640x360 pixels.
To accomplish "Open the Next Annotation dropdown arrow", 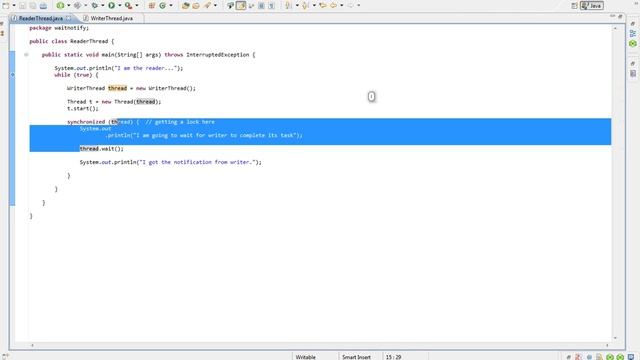I will pyautogui.click(x=297, y=5).
